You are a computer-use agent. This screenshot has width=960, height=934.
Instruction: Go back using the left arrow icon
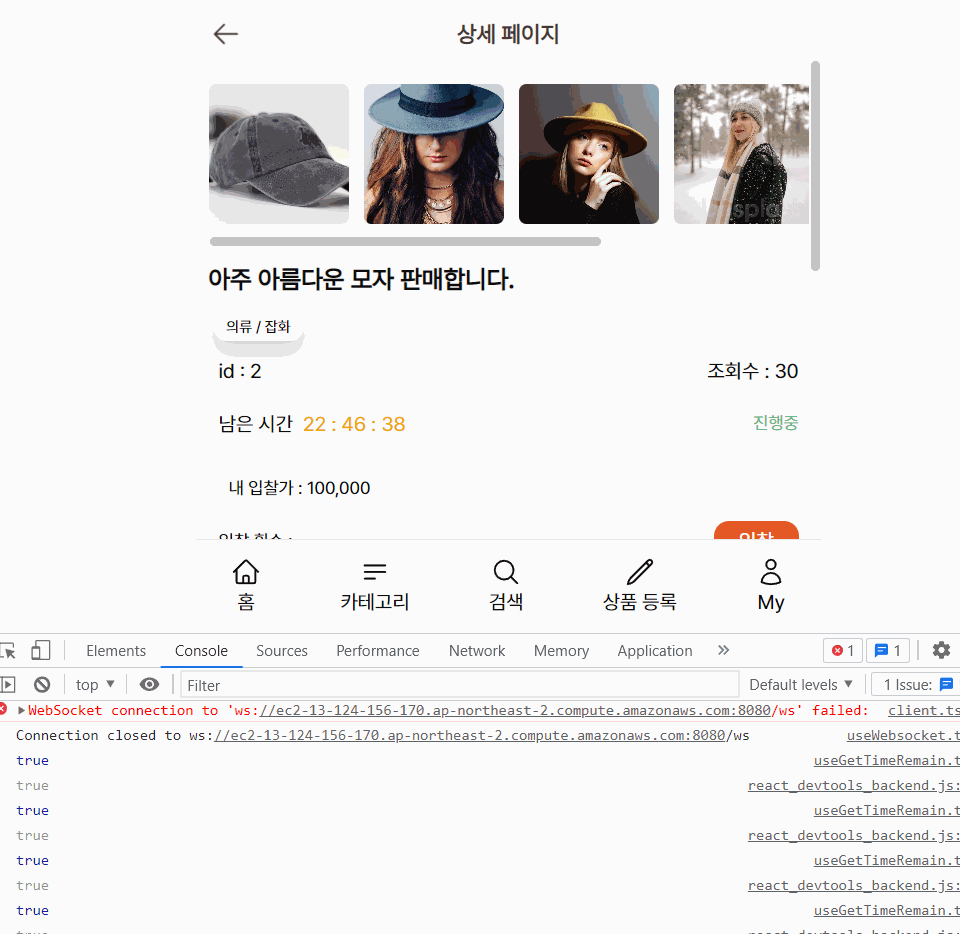(x=225, y=34)
